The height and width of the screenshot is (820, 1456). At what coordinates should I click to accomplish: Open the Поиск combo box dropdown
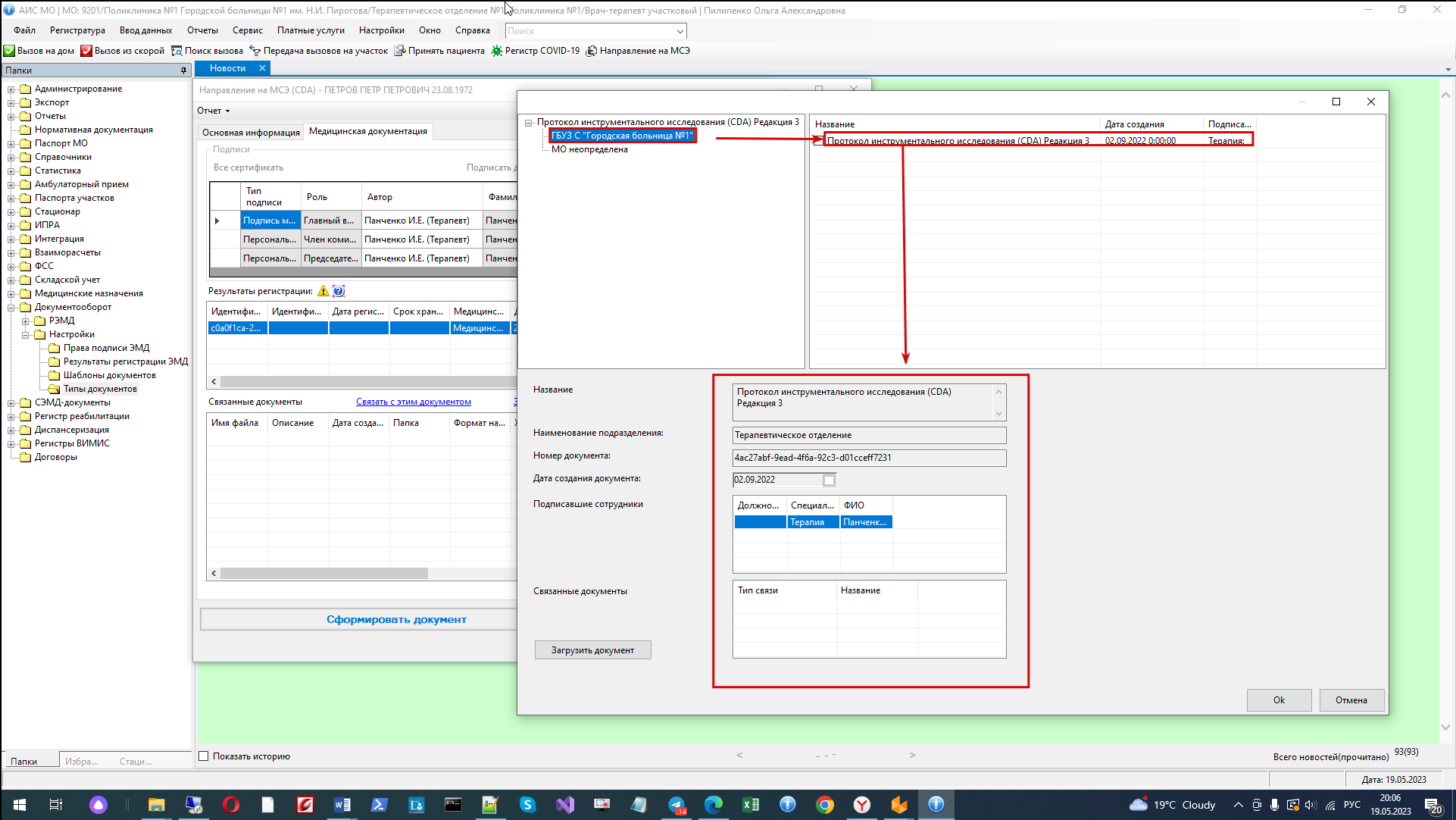click(680, 31)
